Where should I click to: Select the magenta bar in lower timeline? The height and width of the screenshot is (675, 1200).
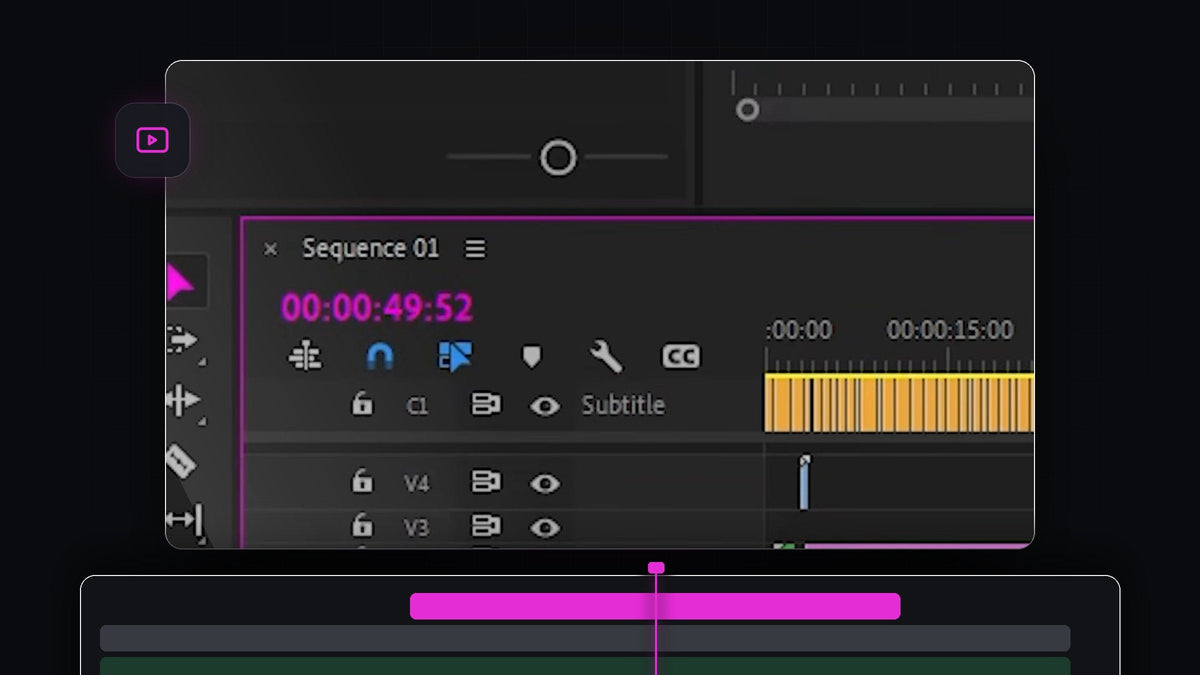[x=655, y=606]
